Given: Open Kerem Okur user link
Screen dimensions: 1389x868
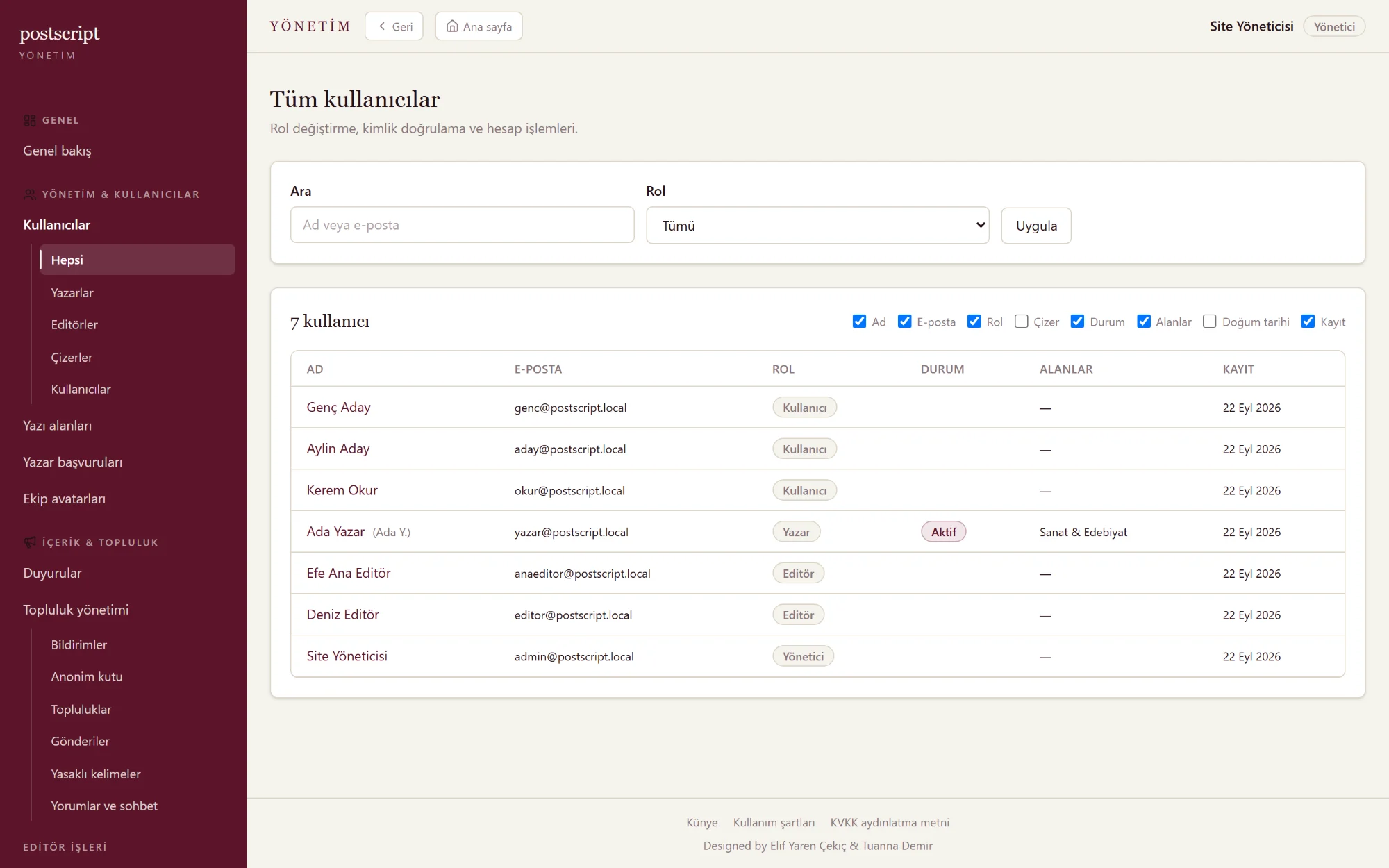Looking at the screenshot, I should (x=342, y=490).
